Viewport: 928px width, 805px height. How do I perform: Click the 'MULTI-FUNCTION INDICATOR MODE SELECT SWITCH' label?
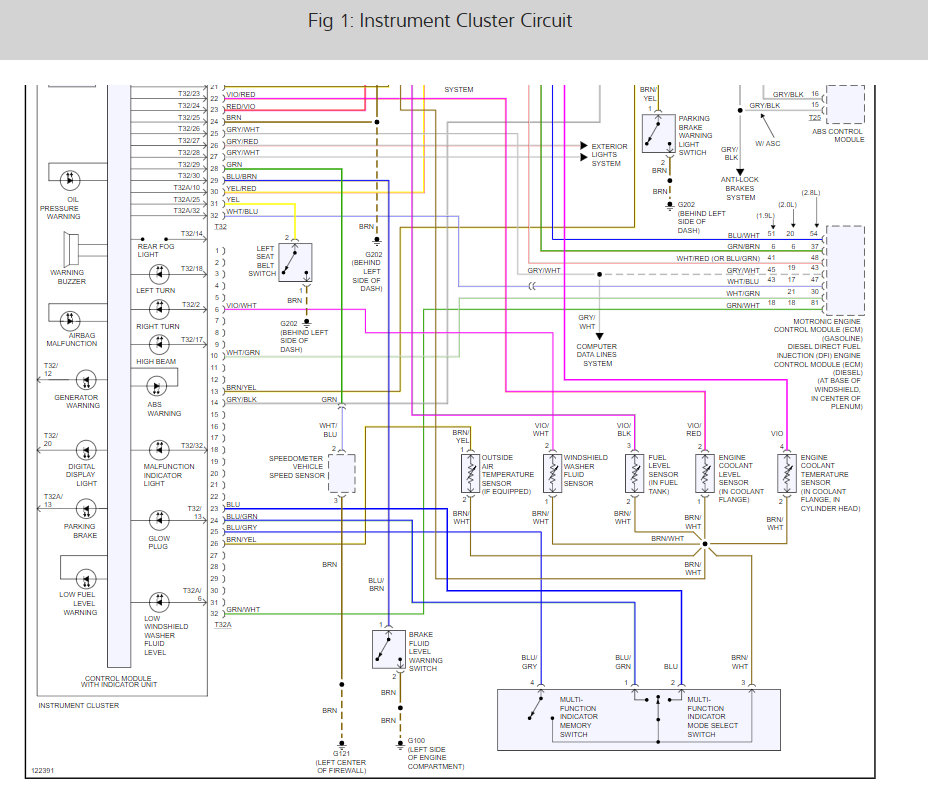pyautogui.click(x=713, y=717)
